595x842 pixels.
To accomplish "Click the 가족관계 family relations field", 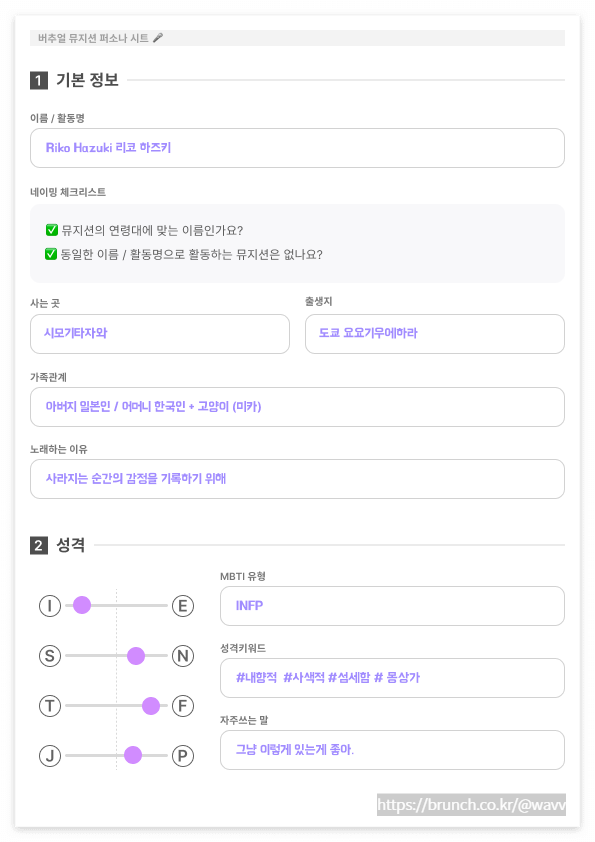I will coord(297,407).
